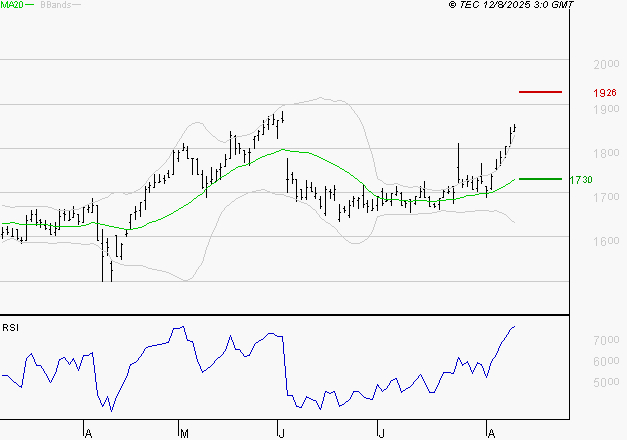Click the TEC copyright timestamp text
The image size is (627, 440).
pyautogui.click(x=511, y=5)
